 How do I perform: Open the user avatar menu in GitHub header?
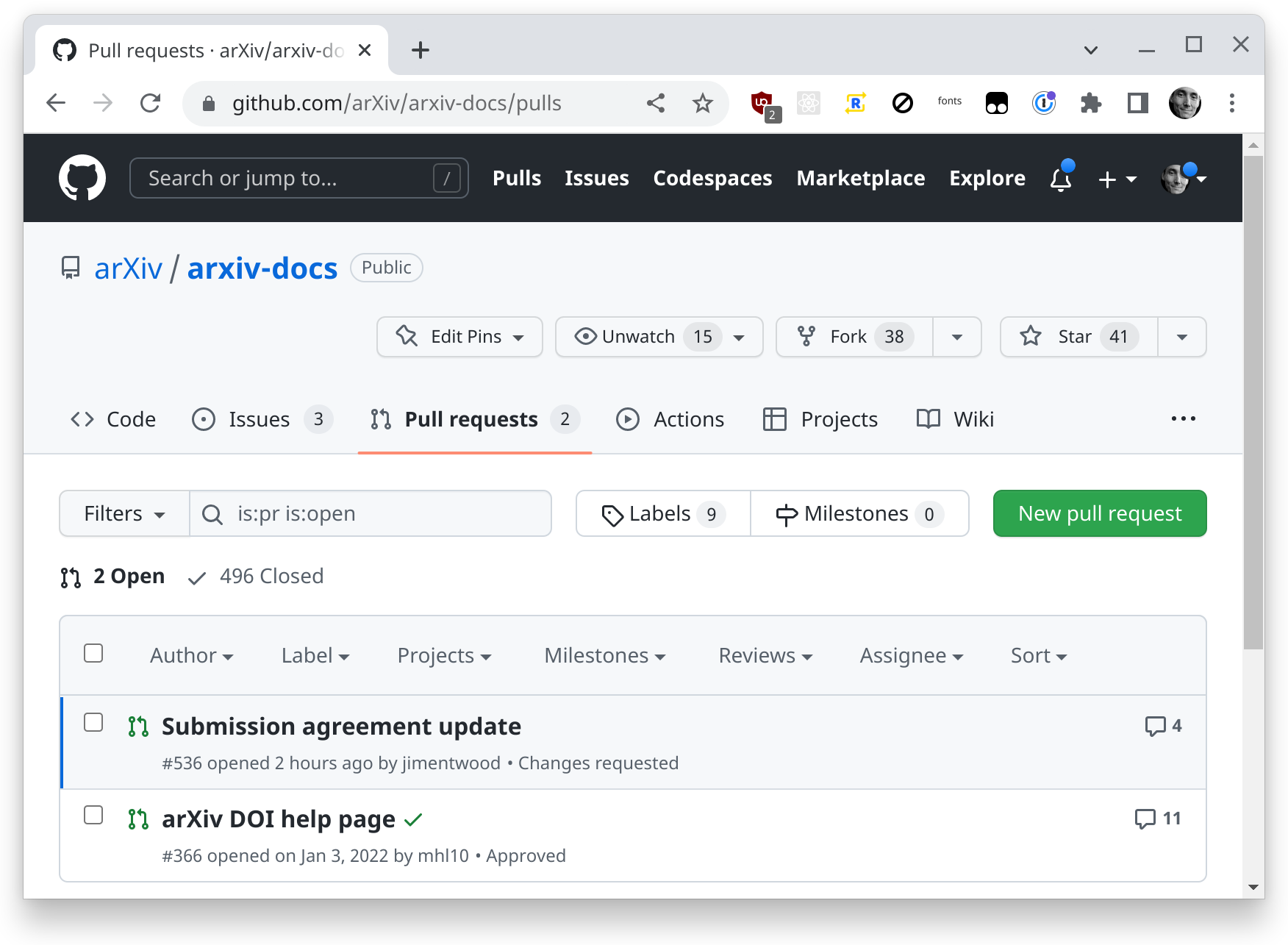click(x=1184, y=178)
